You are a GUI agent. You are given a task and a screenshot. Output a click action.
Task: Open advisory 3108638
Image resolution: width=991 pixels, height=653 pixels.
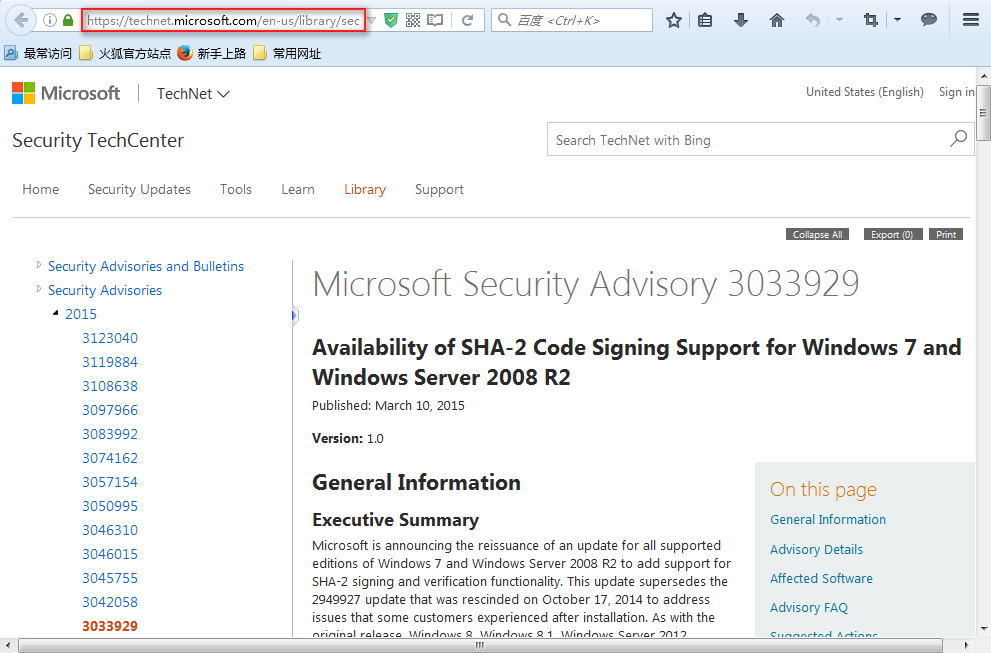[x=110, y=386]
